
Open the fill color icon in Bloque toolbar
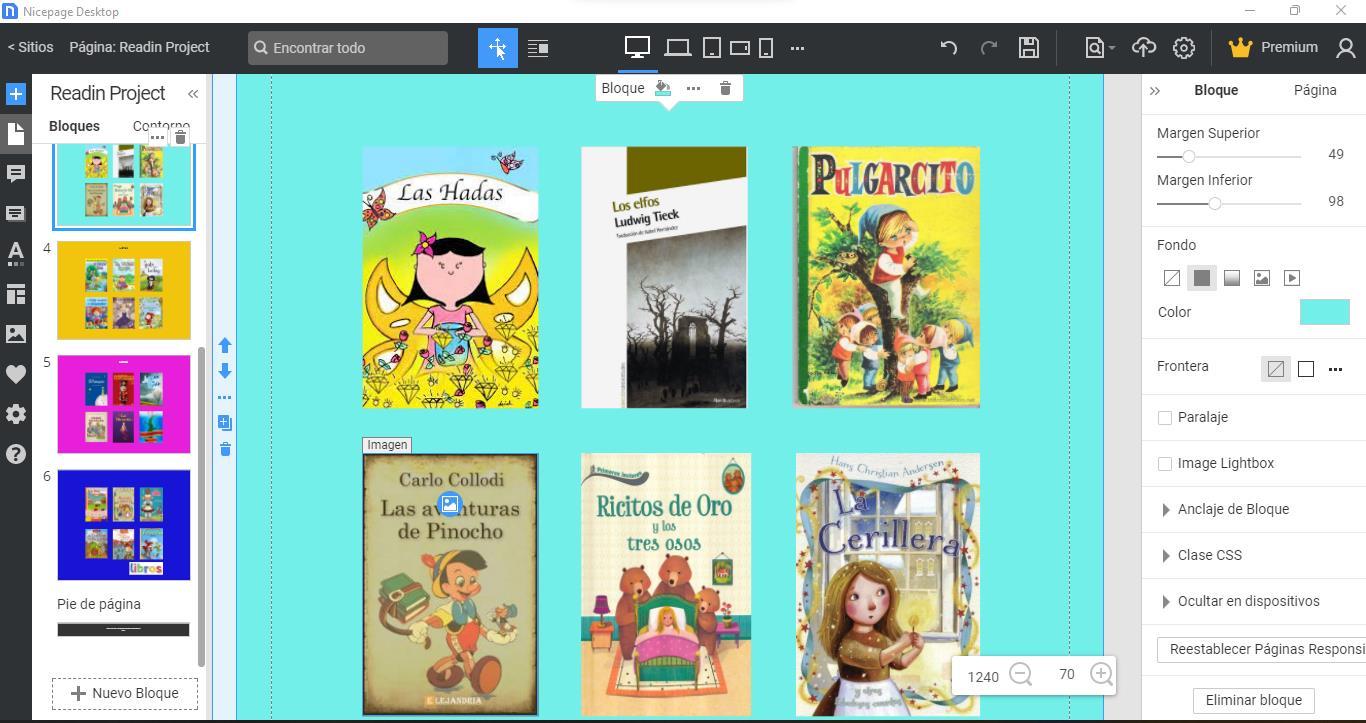click(x=662, y=88)
